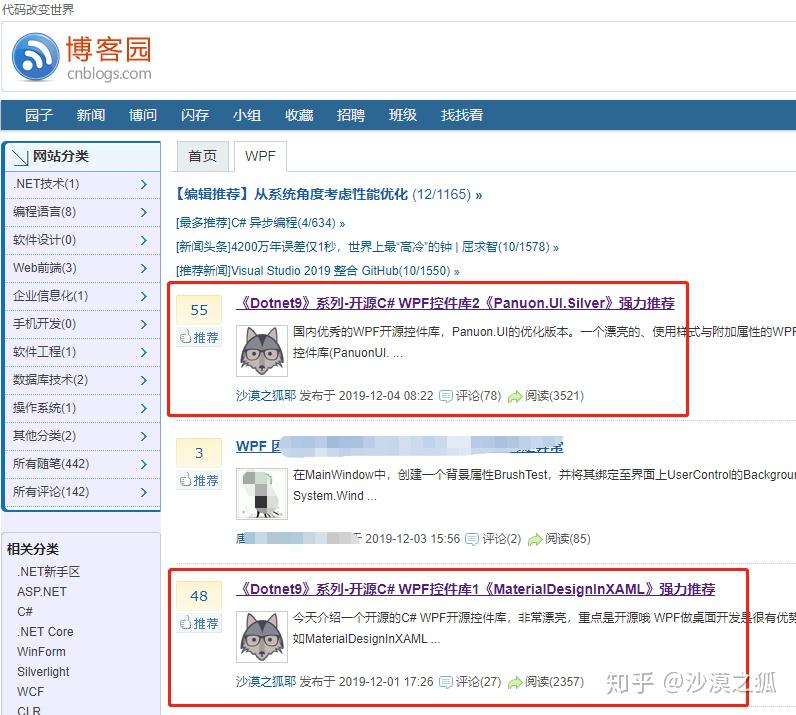Expand the 所有随笔(442) arrow
The image size is (796, 715).
coord(144,464)
